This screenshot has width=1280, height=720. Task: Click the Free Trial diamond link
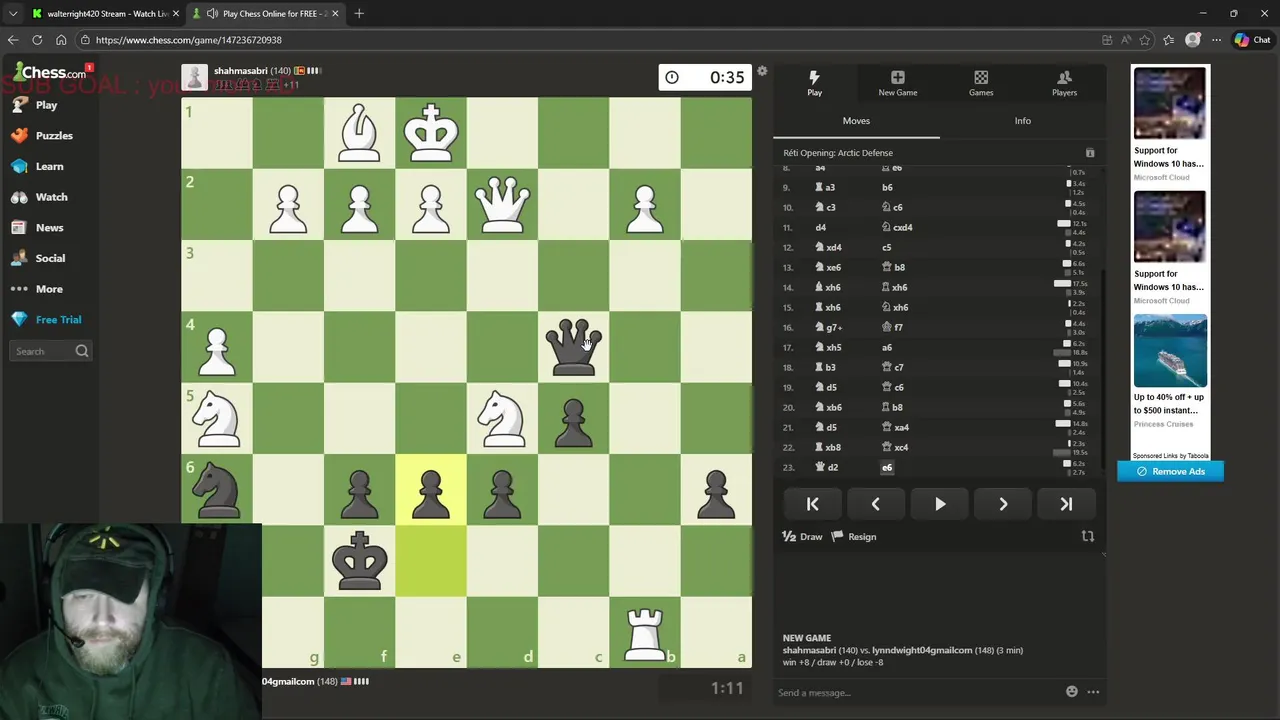(x=58, y=320)
